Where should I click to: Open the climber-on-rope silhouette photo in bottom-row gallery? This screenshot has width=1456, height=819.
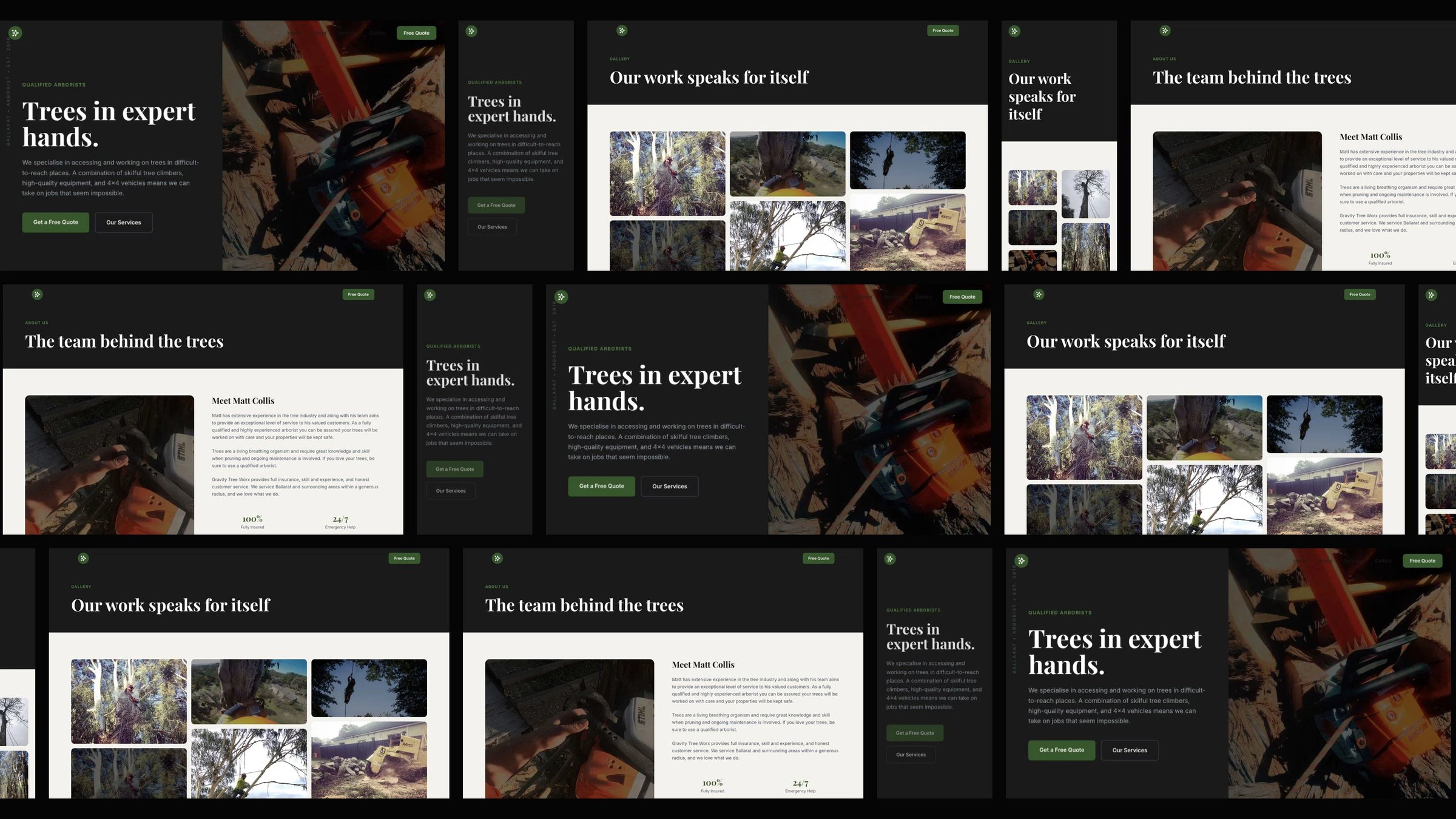pyautogui.click(x=369, y=688)
